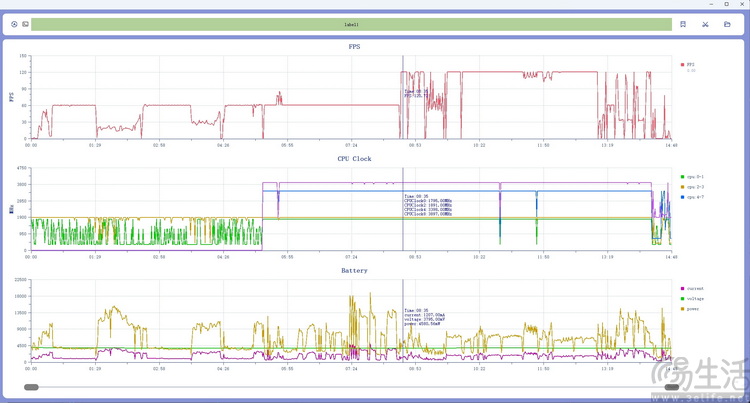Hide the voltage series in Battery chart
750x403 pixels.
[692, 298]
